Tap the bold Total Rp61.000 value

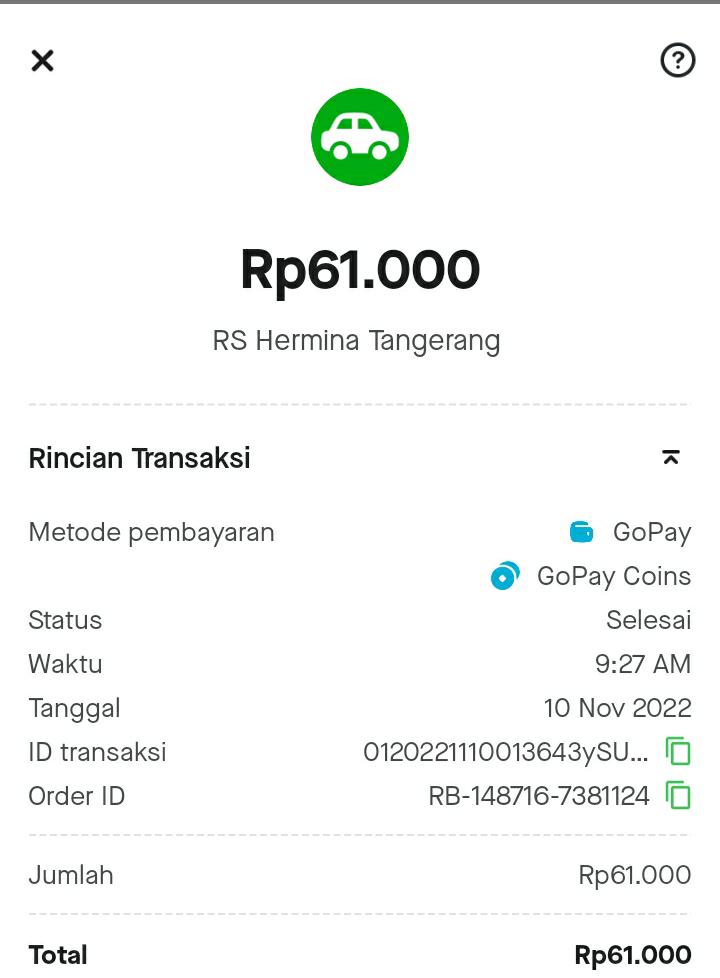click(632, 955)
